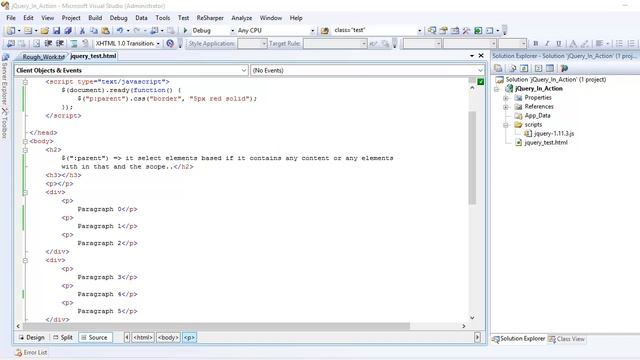The image size is (640, 360).
Task: Click the Cut scissors icon
Action: coord(82,31)
